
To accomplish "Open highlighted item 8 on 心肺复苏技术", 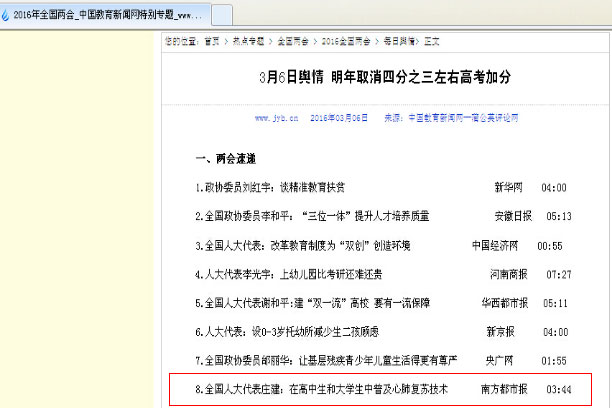I will (321, 388).
